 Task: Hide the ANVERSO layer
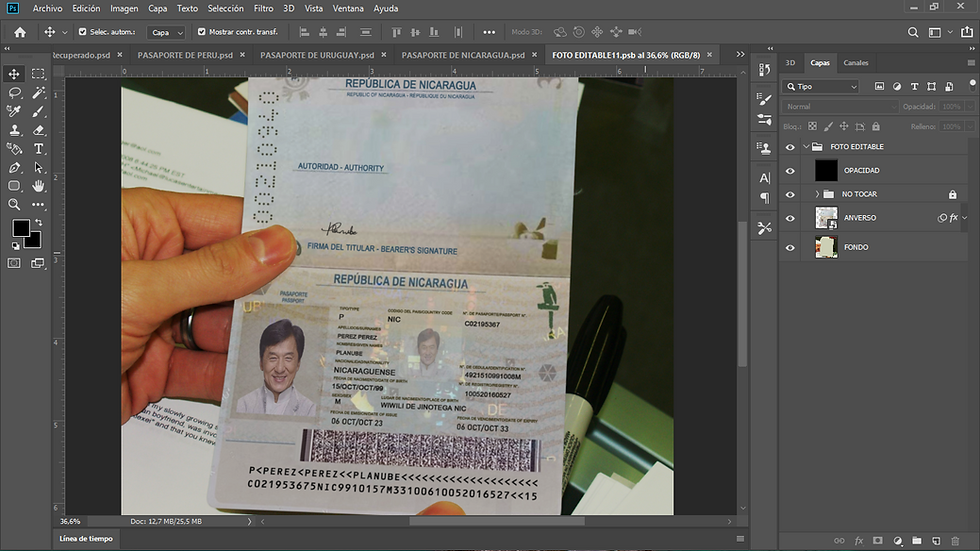[790, 218]
